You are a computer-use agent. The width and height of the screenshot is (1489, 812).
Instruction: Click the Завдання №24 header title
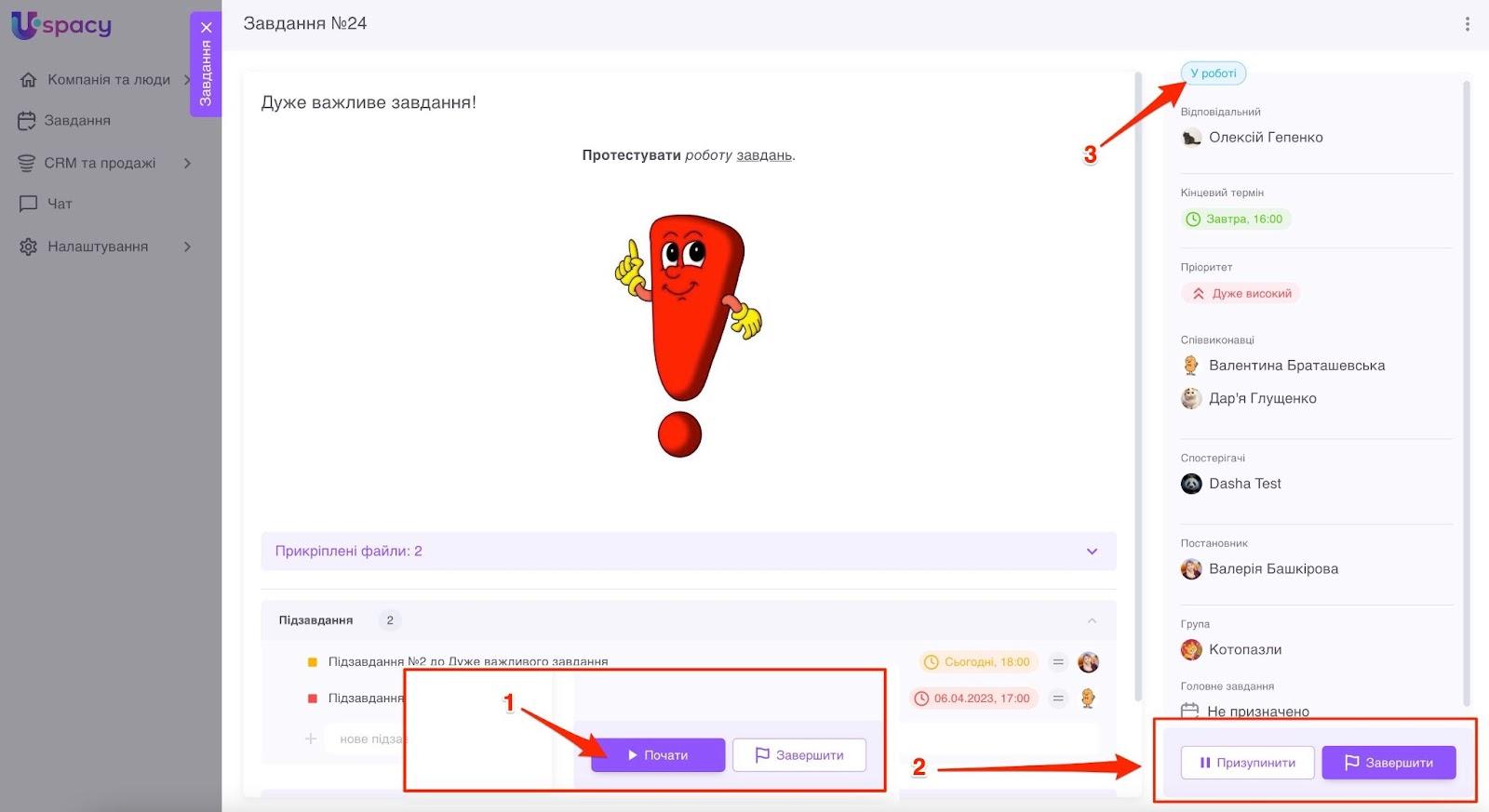tap(305, 23)
